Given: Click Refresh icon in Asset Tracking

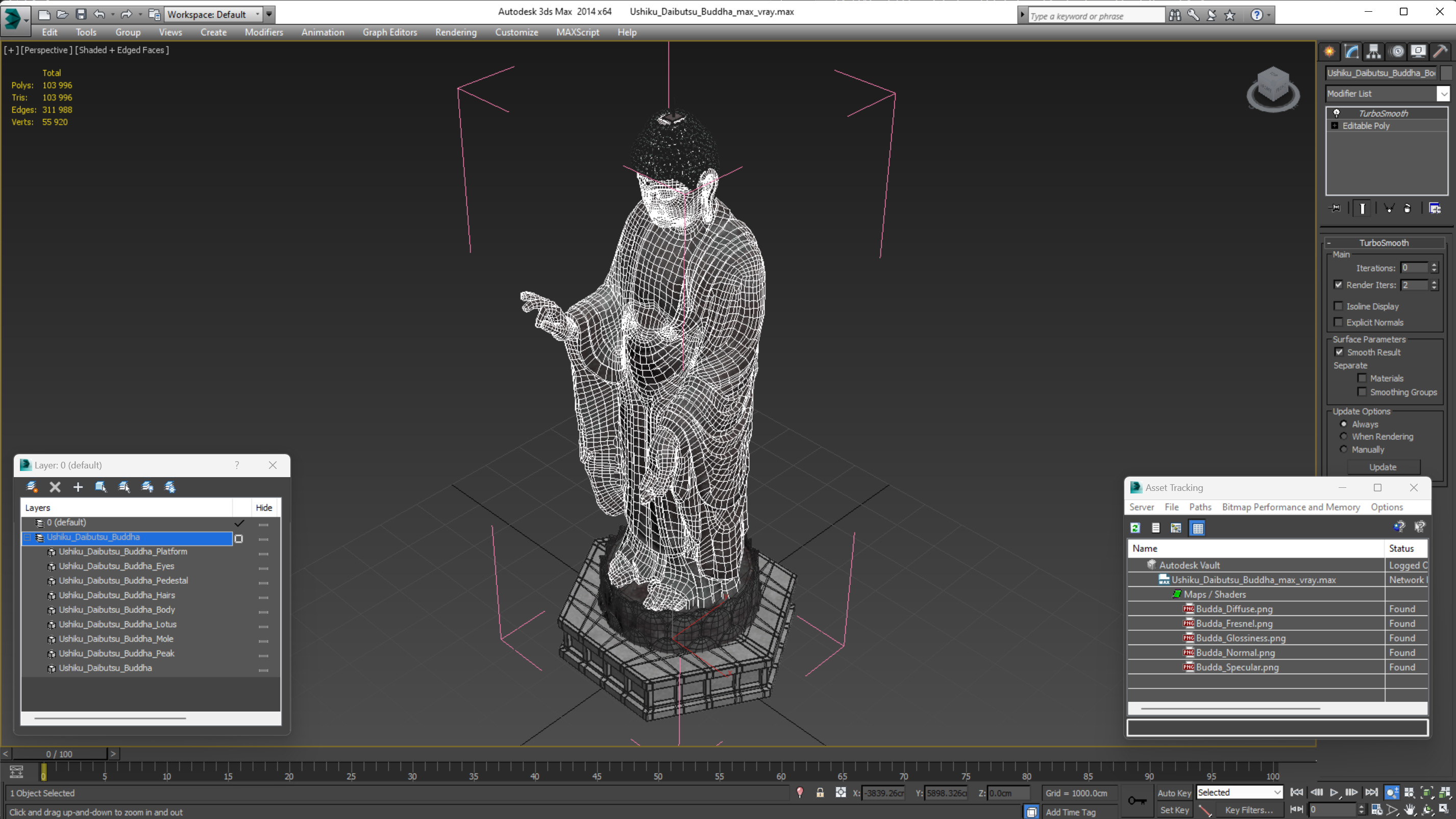Looking at the screenshot, I should 1135,528.
